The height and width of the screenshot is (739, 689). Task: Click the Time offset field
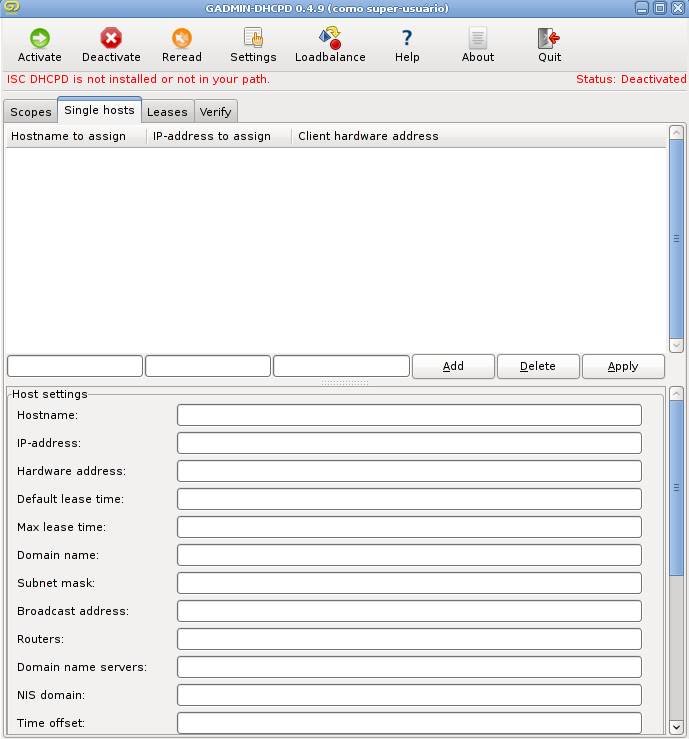[x=409, y=723]
